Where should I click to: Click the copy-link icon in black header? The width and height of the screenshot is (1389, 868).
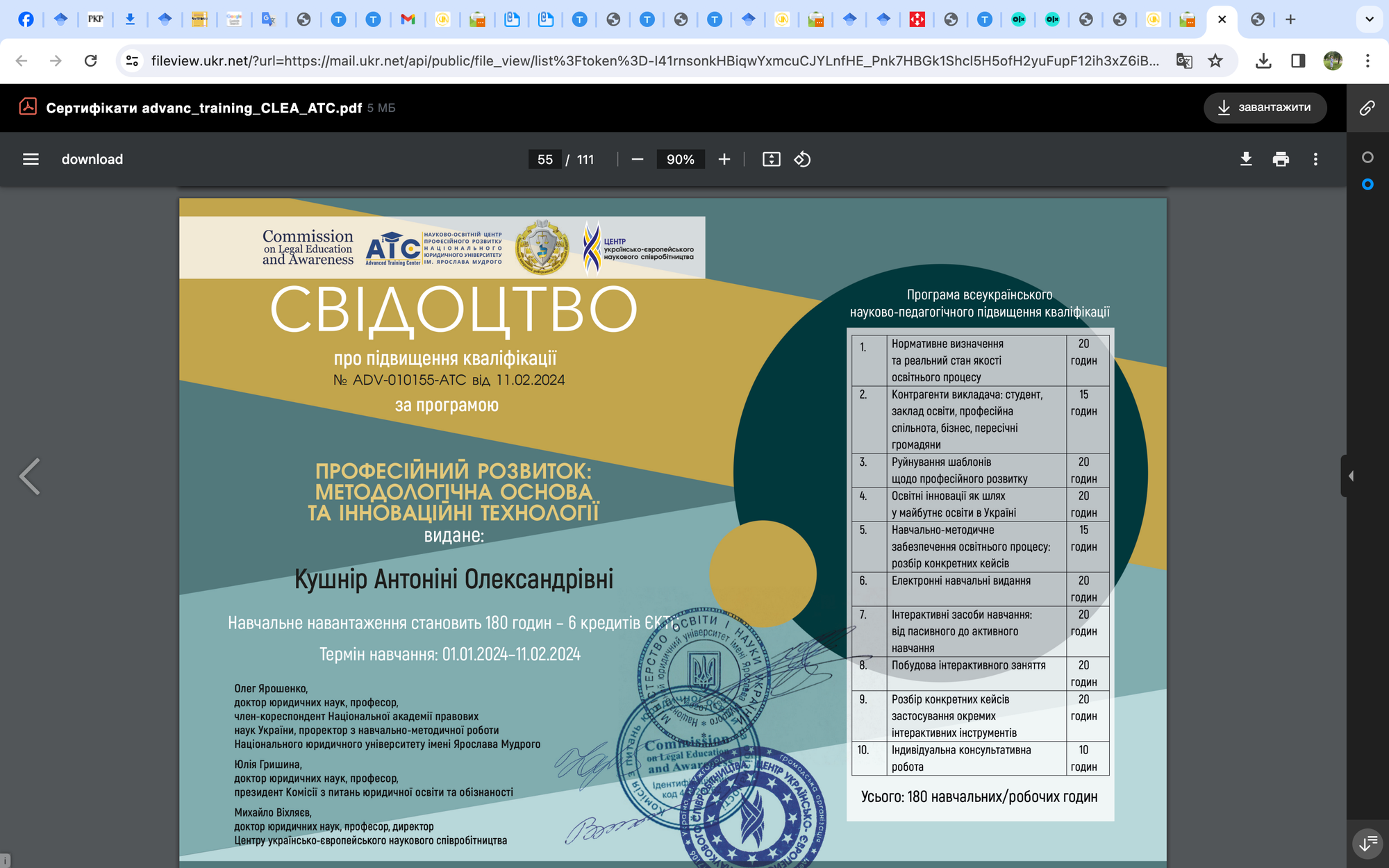coord(1367,108)
